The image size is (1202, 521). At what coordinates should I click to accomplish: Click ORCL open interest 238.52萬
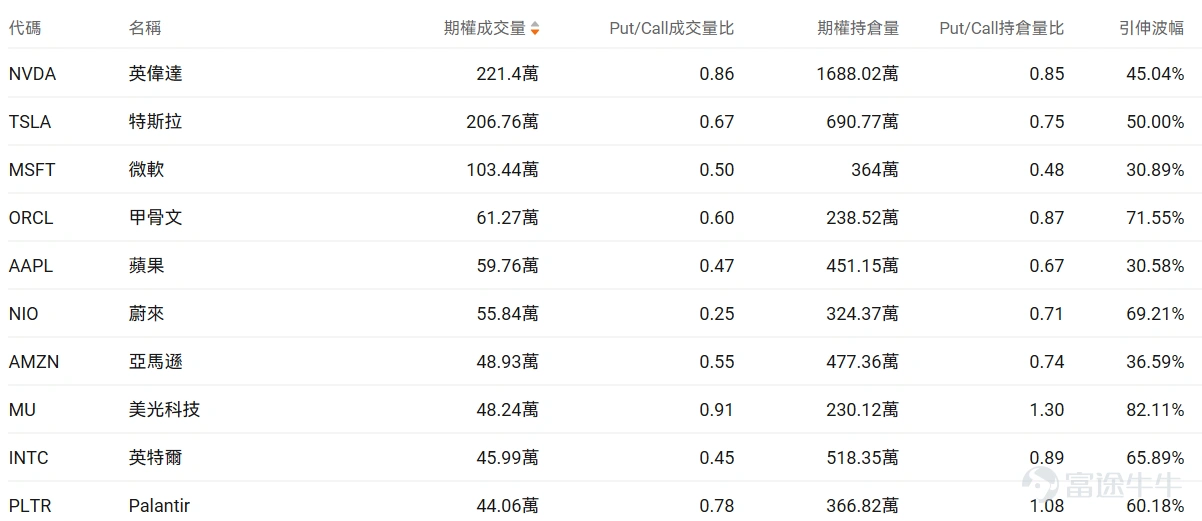point(863,218)
